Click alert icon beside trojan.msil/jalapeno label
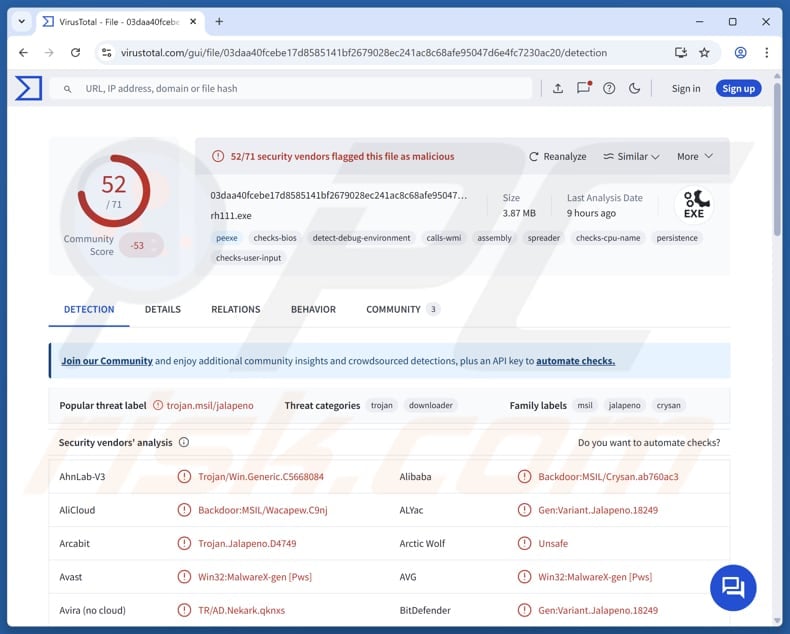 (x=158, y=405)
